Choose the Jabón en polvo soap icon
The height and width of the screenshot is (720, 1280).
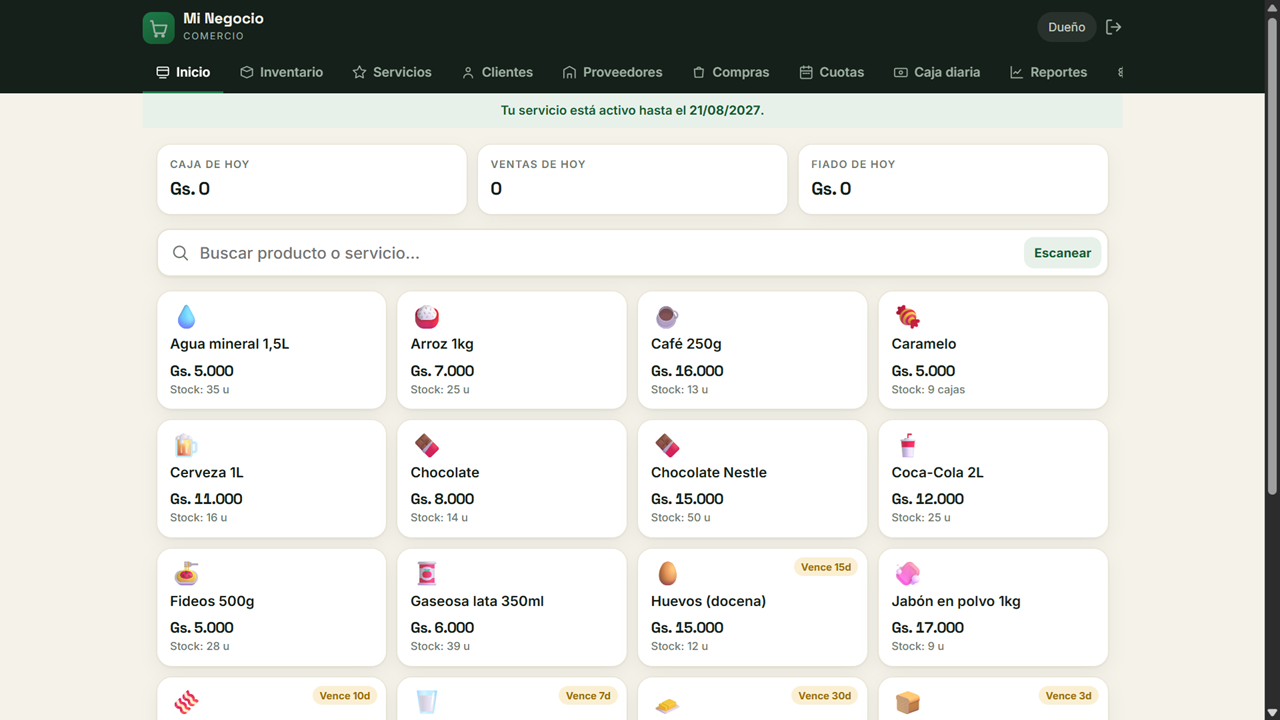(x=907, y=574)
